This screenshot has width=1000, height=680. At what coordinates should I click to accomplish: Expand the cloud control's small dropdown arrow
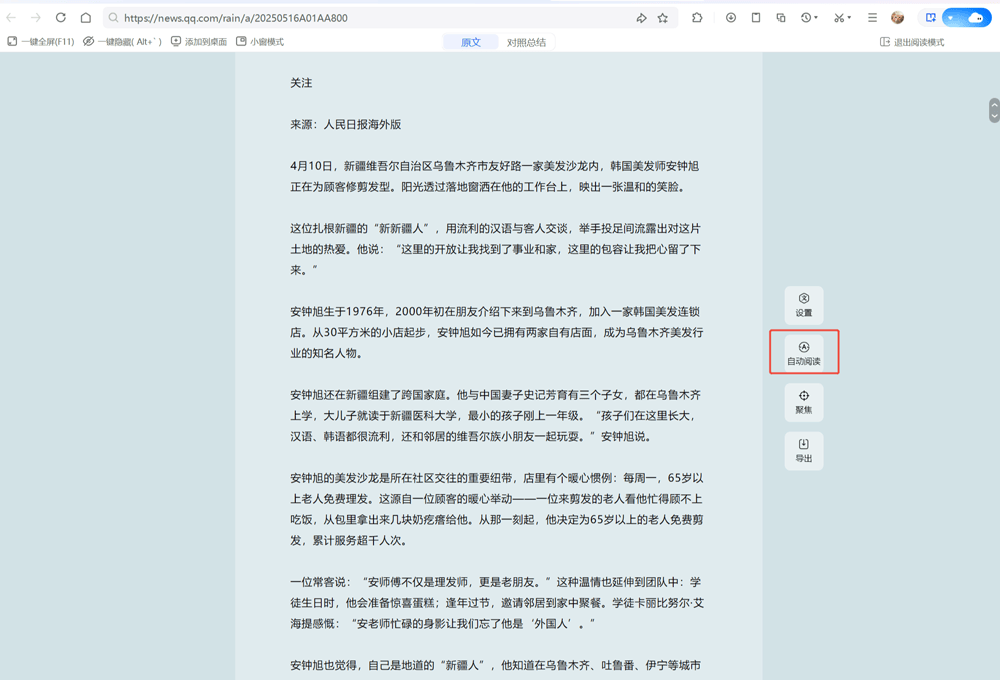point(950,17)
